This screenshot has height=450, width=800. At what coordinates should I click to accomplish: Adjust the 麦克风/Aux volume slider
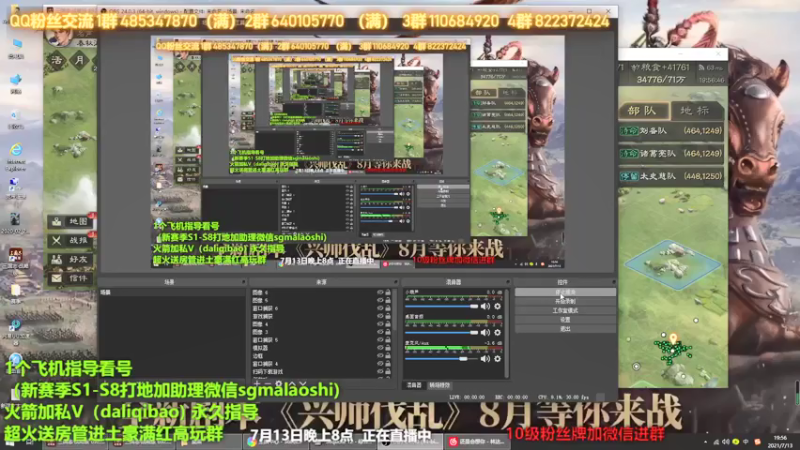click(x=441, y=359)
